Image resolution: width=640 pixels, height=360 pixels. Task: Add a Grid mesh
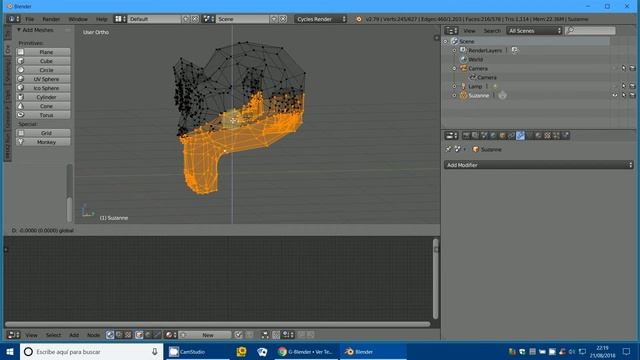[43, 133]
